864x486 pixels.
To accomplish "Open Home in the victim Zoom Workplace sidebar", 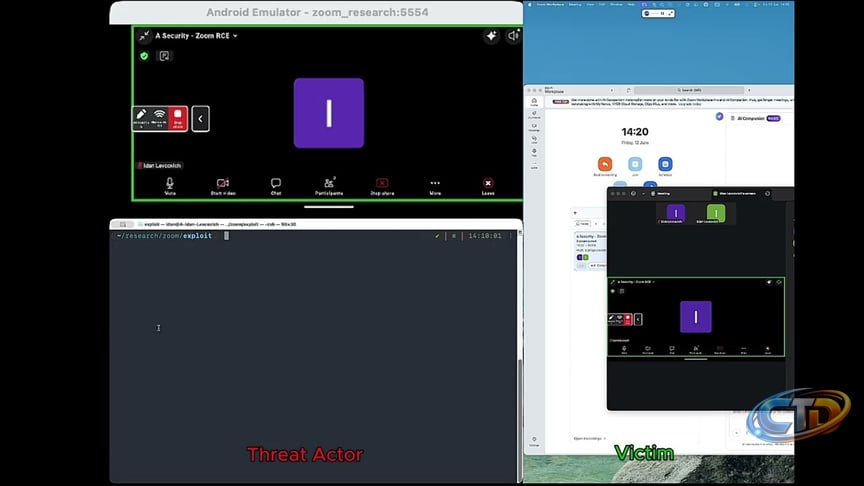I will click(x=534, y=102).
